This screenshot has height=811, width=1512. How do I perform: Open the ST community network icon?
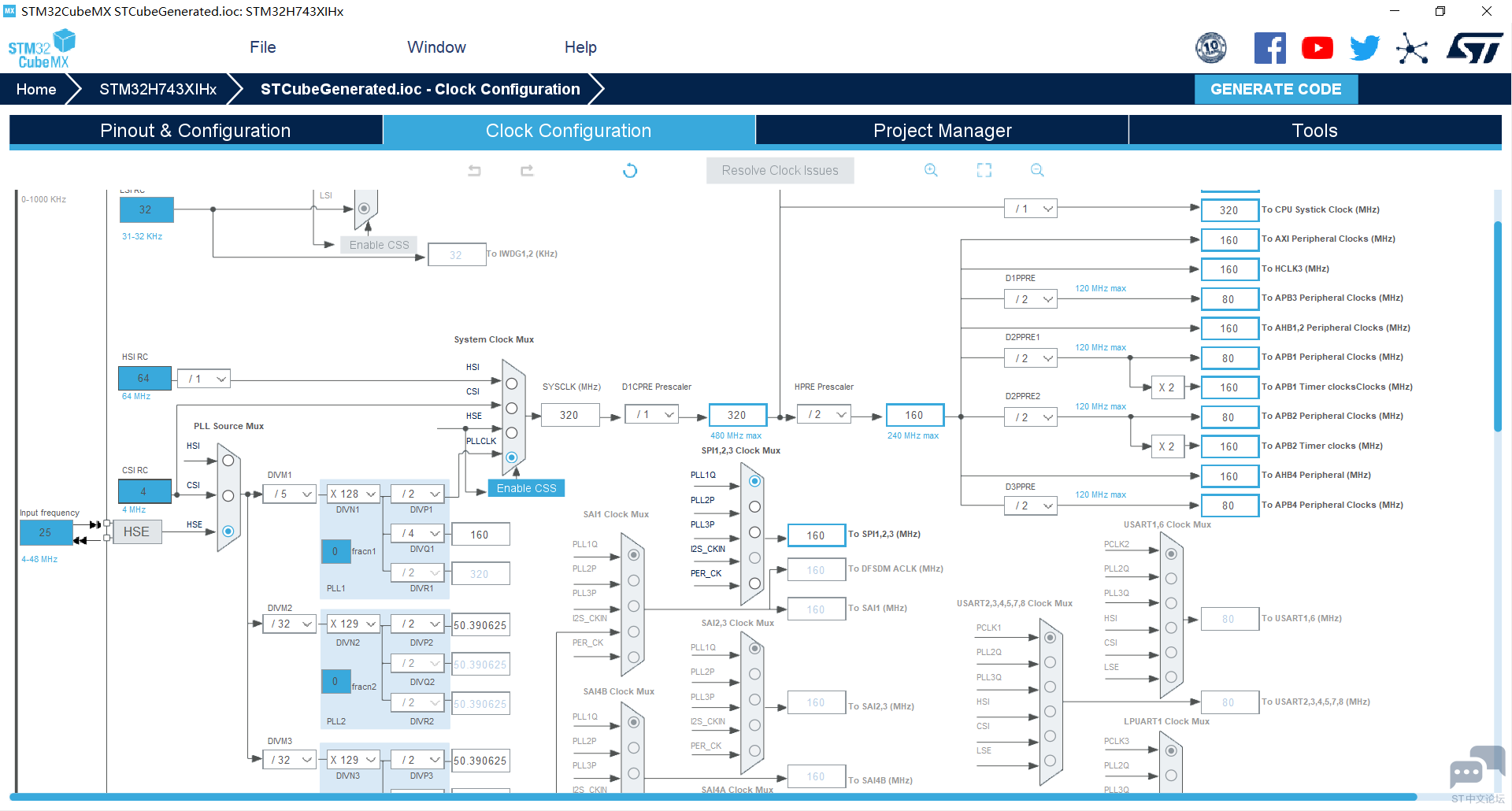click(x=1412, y=48)
